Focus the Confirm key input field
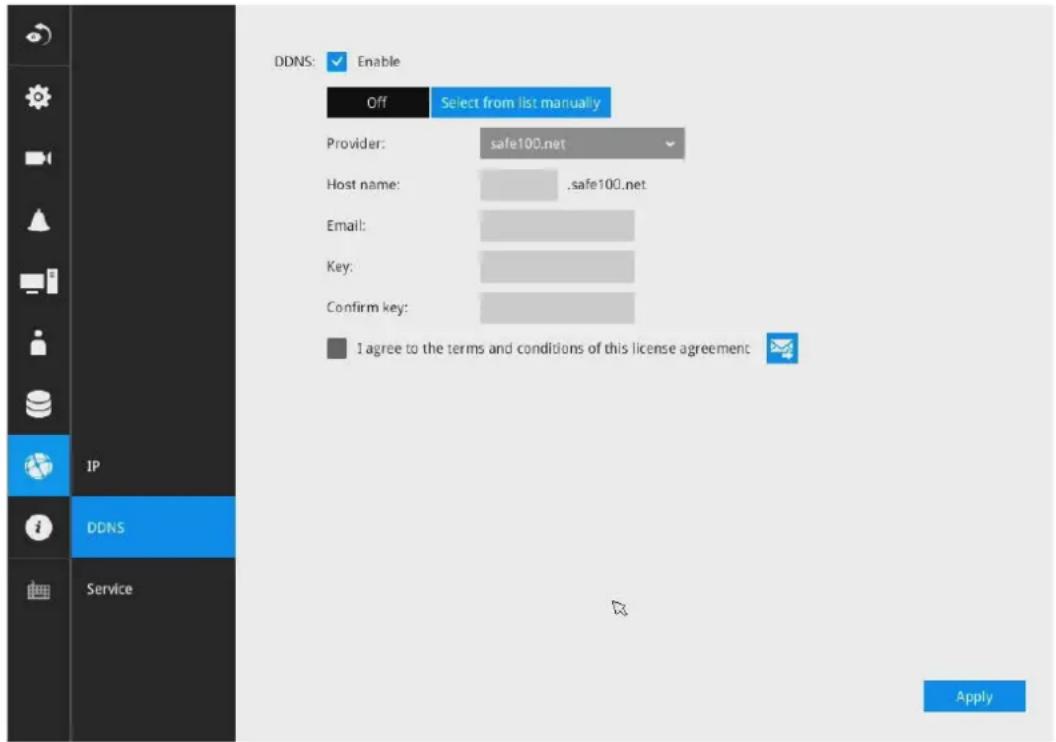 tap(557, 308)
